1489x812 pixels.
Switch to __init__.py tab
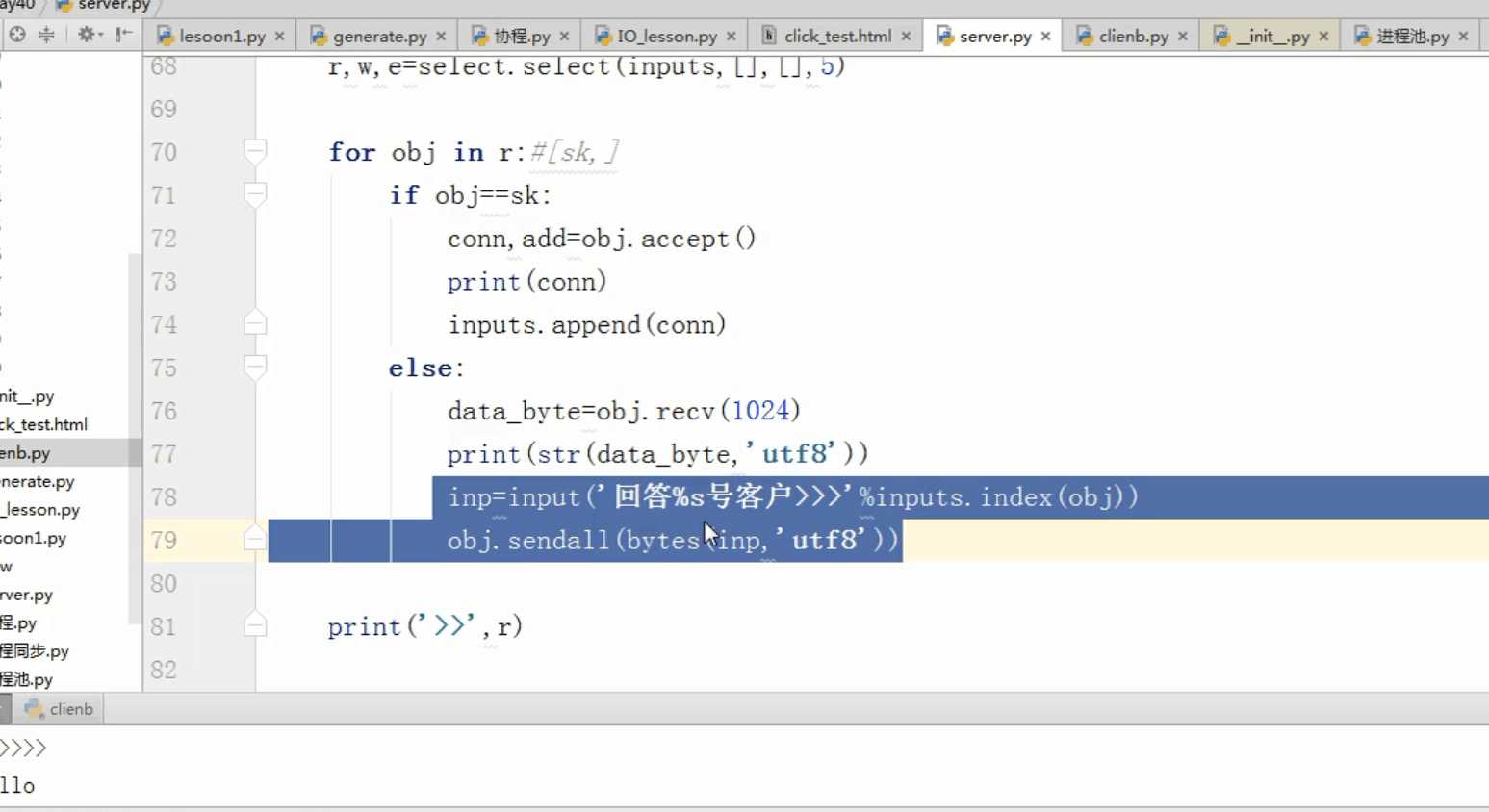pyautogui.click(x=1272, y=36)
